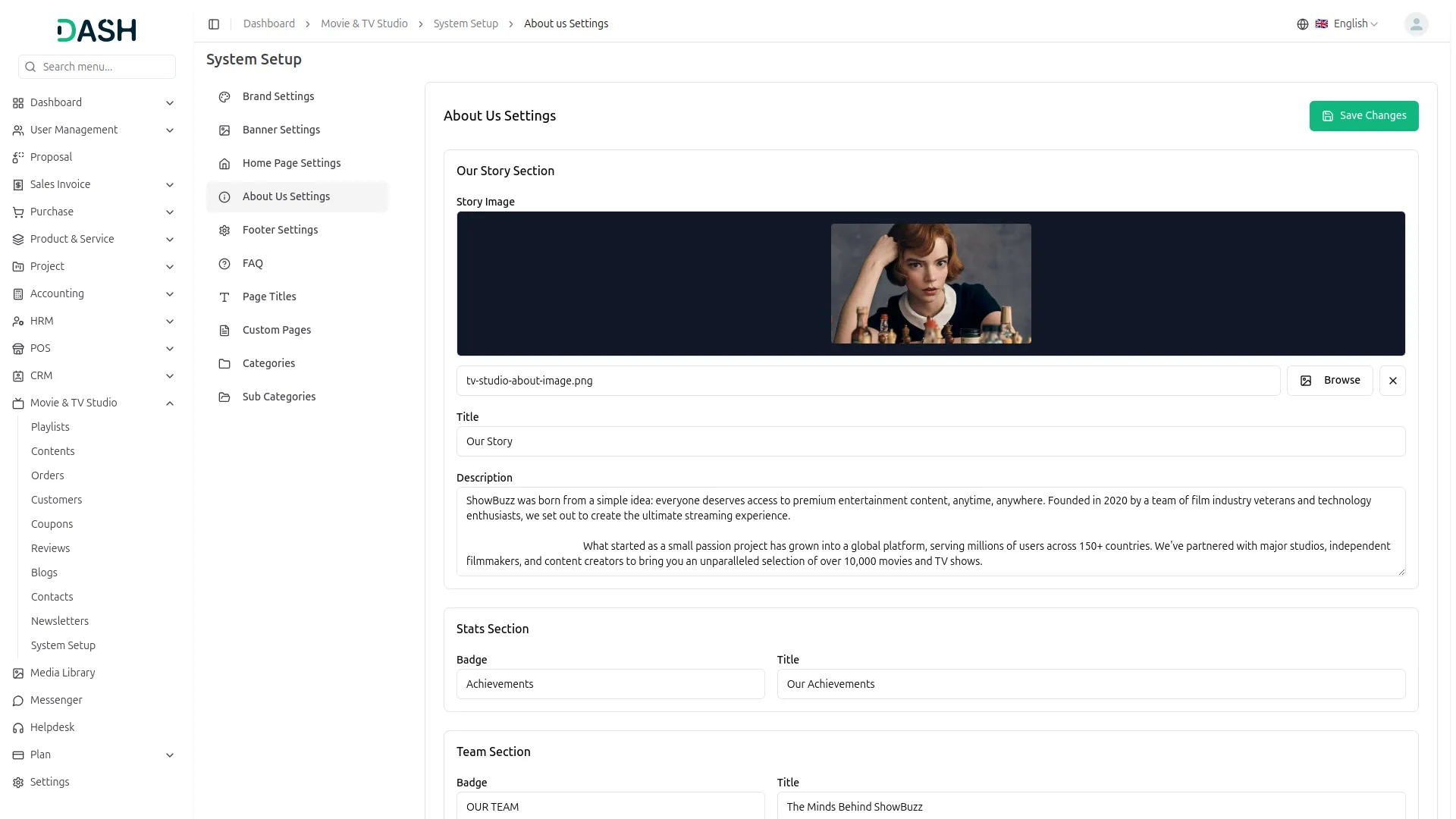This screenshot has height=819, width=1456.
Task: Open the Dashboard breadcrumb link
Action: click(x=268, y=24)
